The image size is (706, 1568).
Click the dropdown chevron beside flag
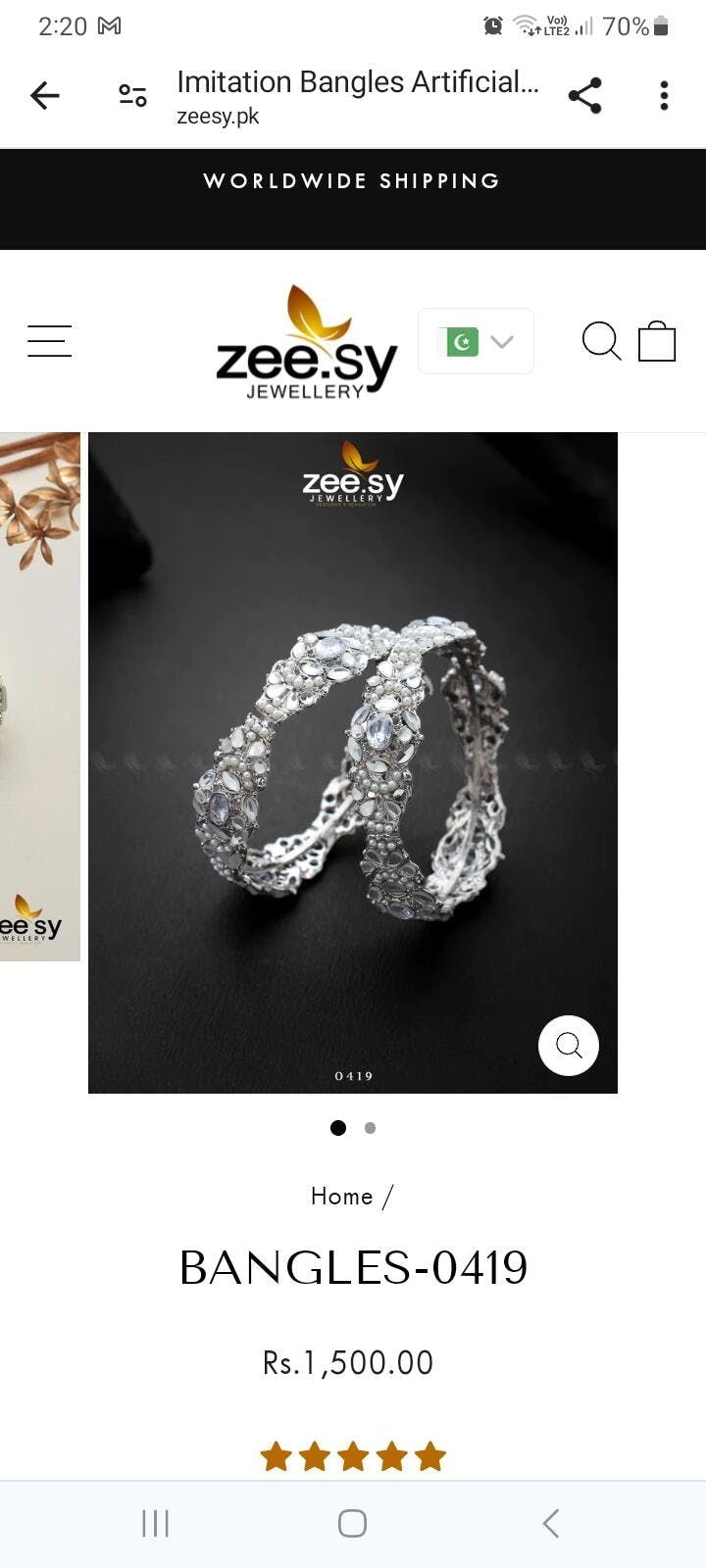point(502,341)
